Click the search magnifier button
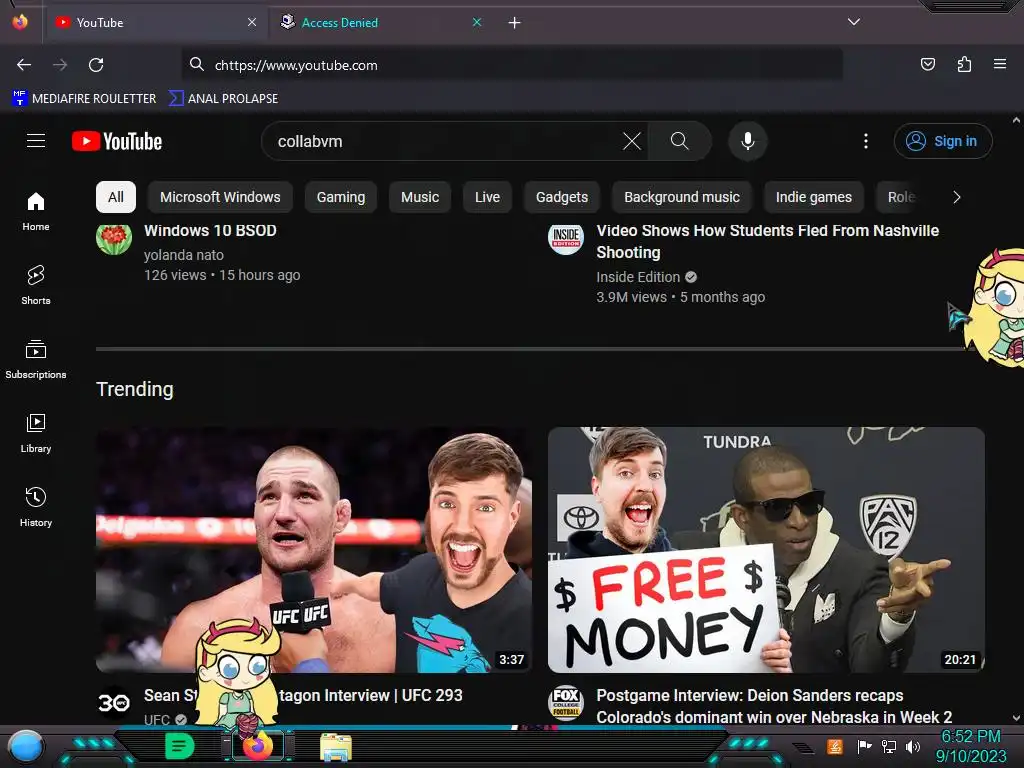The width and height of the screenshot is (1024, 768). point(679,141)
